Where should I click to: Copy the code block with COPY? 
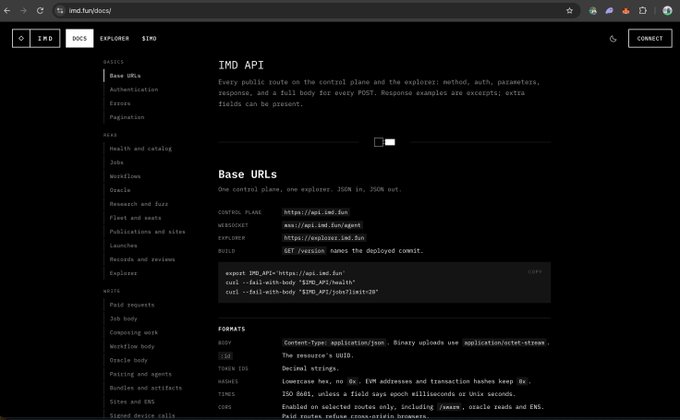(x=535, y=272)
